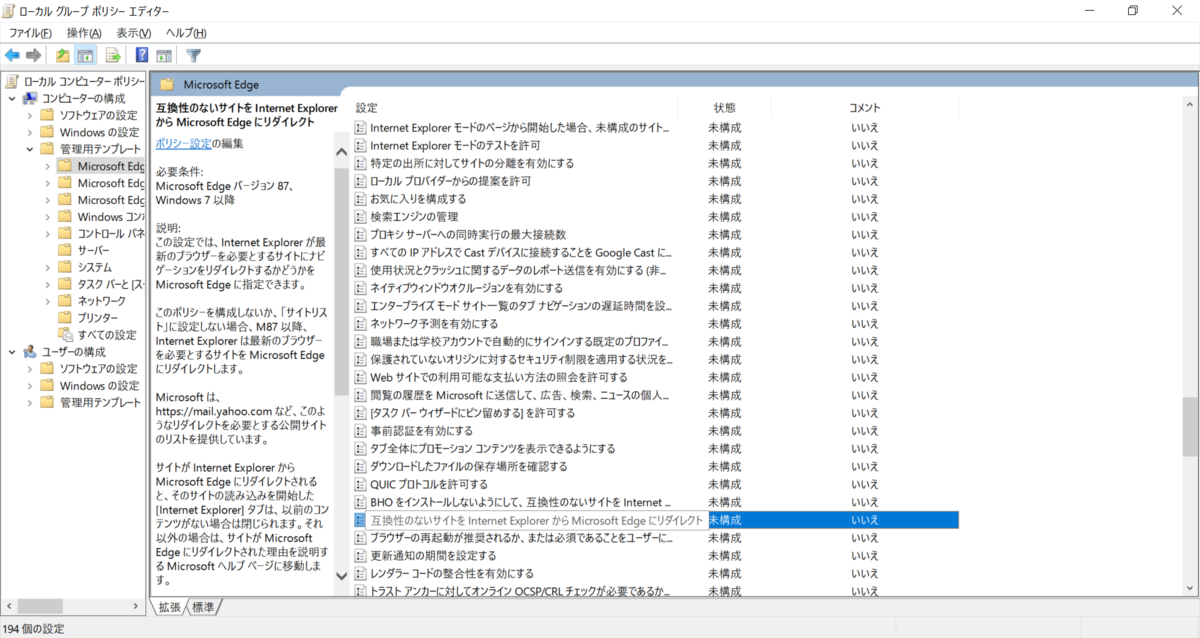Image resolution: width=1200 pixels, height=638 pixels.
Task: Open Help via blue question mark icon
Action: click(x=142, y=55)
